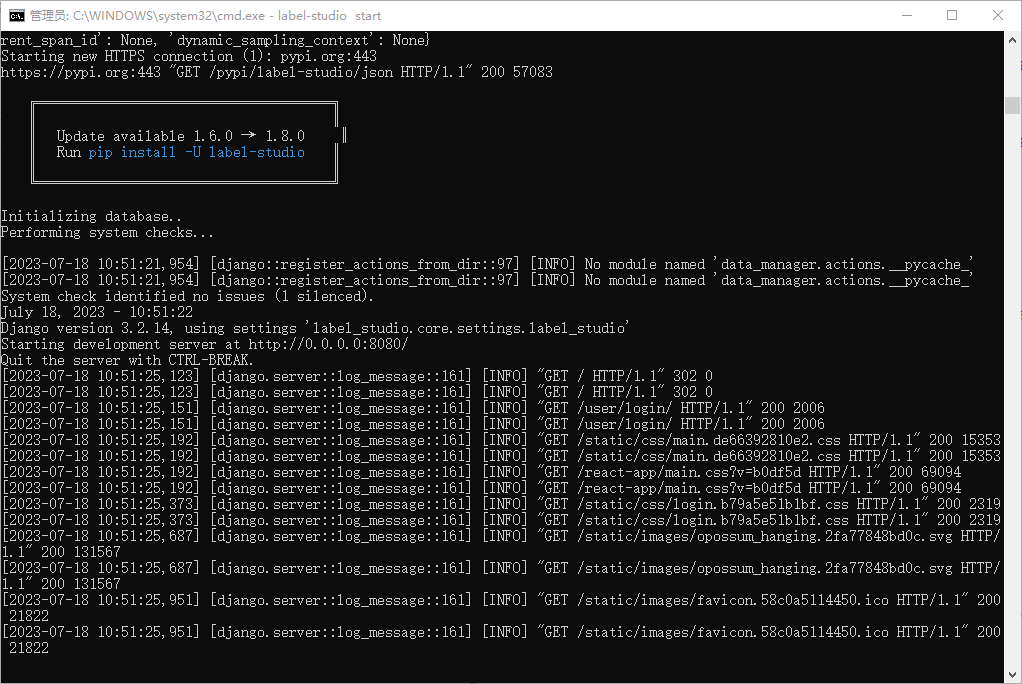Click the maximize window button

(x=952, y=15)
